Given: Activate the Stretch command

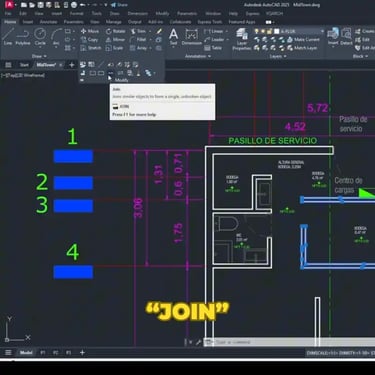Looking at the screenshot, I should 91,48.
